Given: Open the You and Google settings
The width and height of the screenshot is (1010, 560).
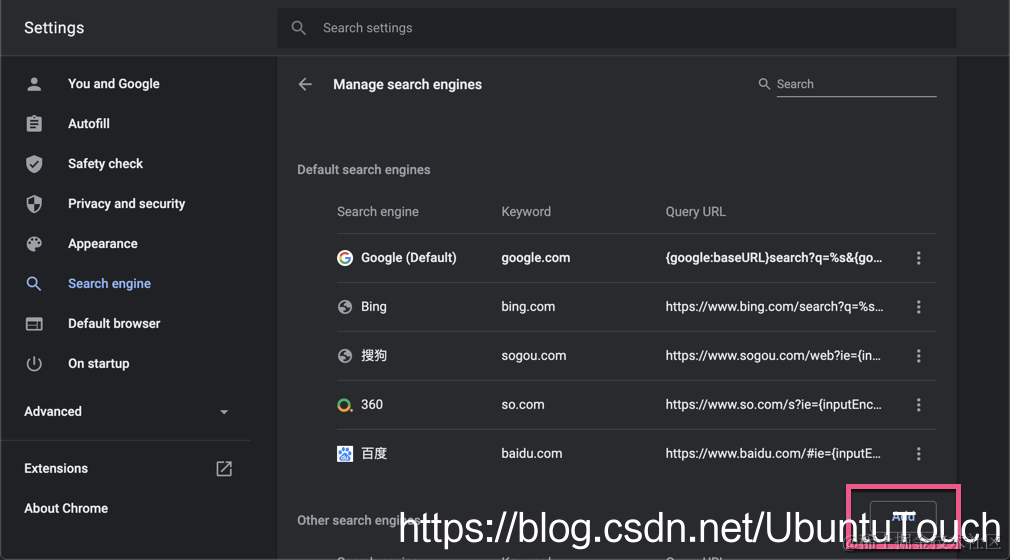Looking at the screenshot, I should [113, 84].
